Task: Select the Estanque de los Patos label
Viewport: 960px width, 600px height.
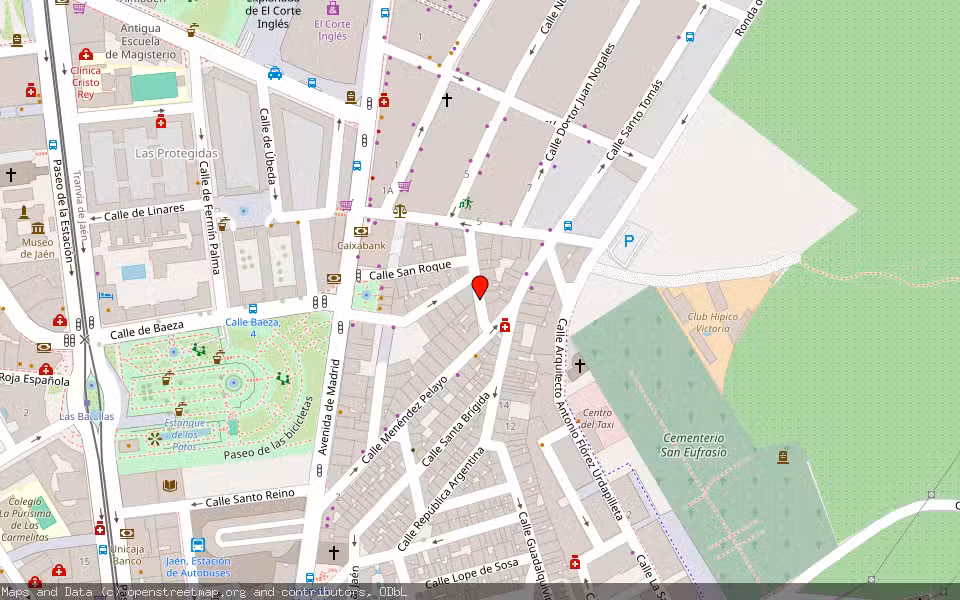Action: click(x=185, y=435)
